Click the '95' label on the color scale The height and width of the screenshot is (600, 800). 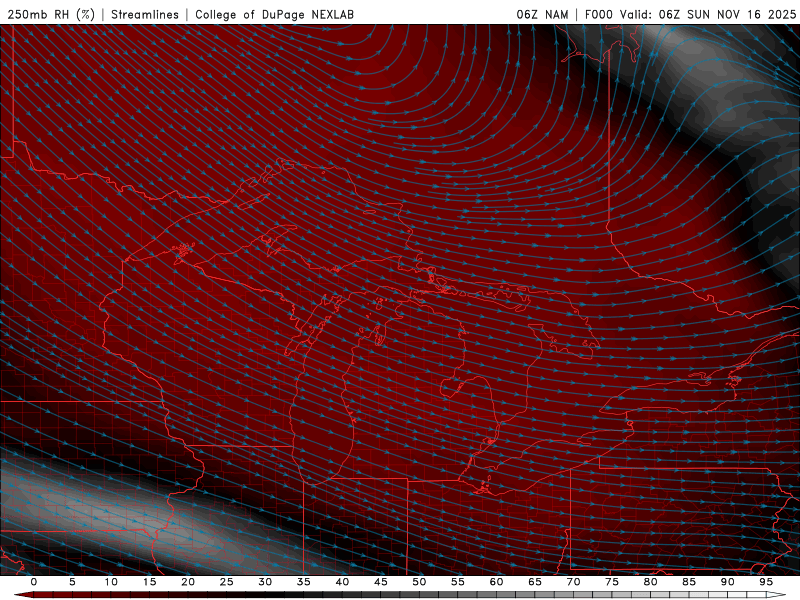766,582
